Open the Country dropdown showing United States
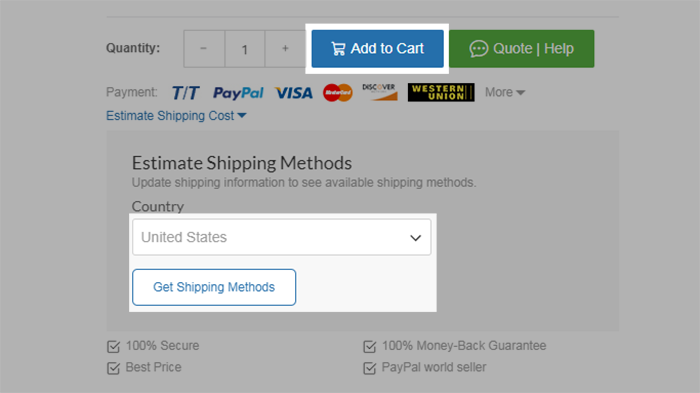The image size is (700, 393). tap(282, 237)
